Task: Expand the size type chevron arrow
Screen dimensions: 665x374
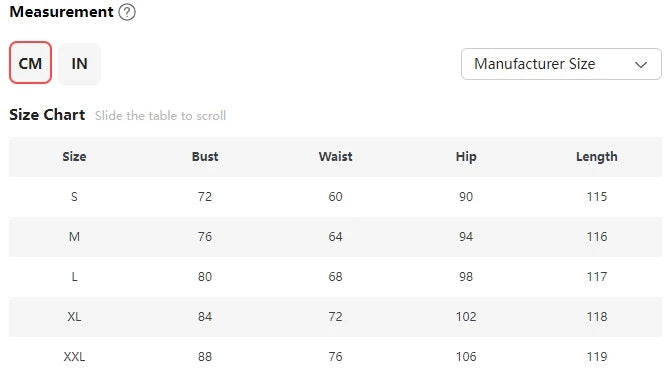Action: [x=641, y=64]
